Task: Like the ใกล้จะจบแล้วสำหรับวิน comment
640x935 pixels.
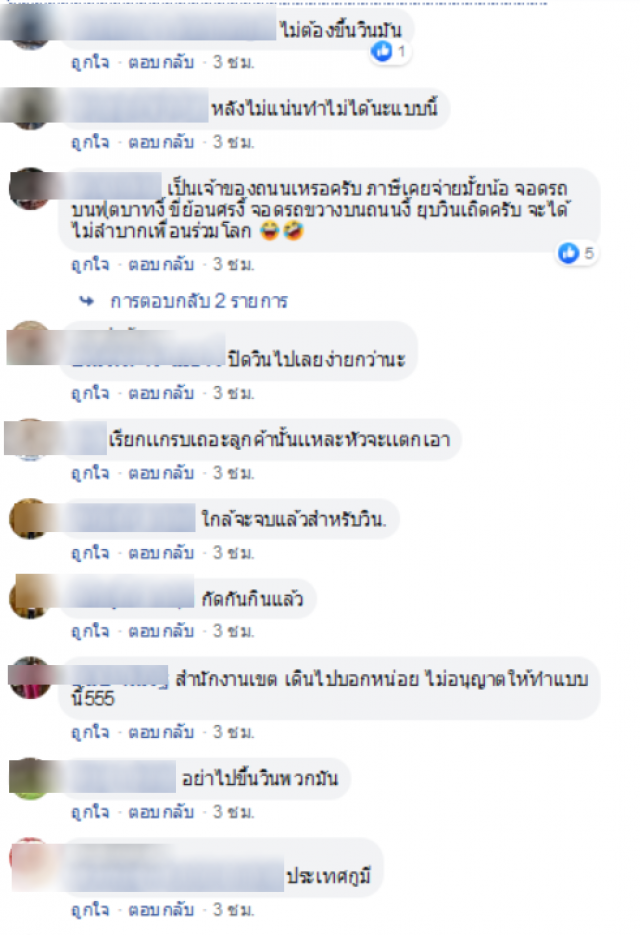Action: pyautogui.click(x=90, y=553)
